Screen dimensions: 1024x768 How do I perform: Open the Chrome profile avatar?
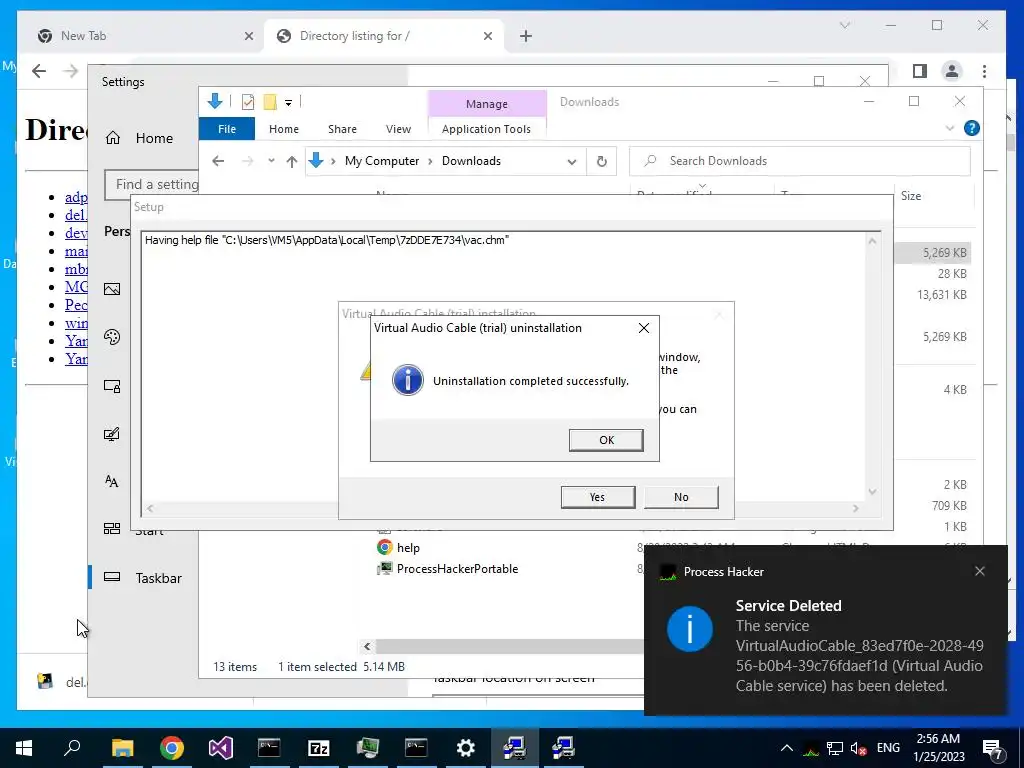click(952, 71)
